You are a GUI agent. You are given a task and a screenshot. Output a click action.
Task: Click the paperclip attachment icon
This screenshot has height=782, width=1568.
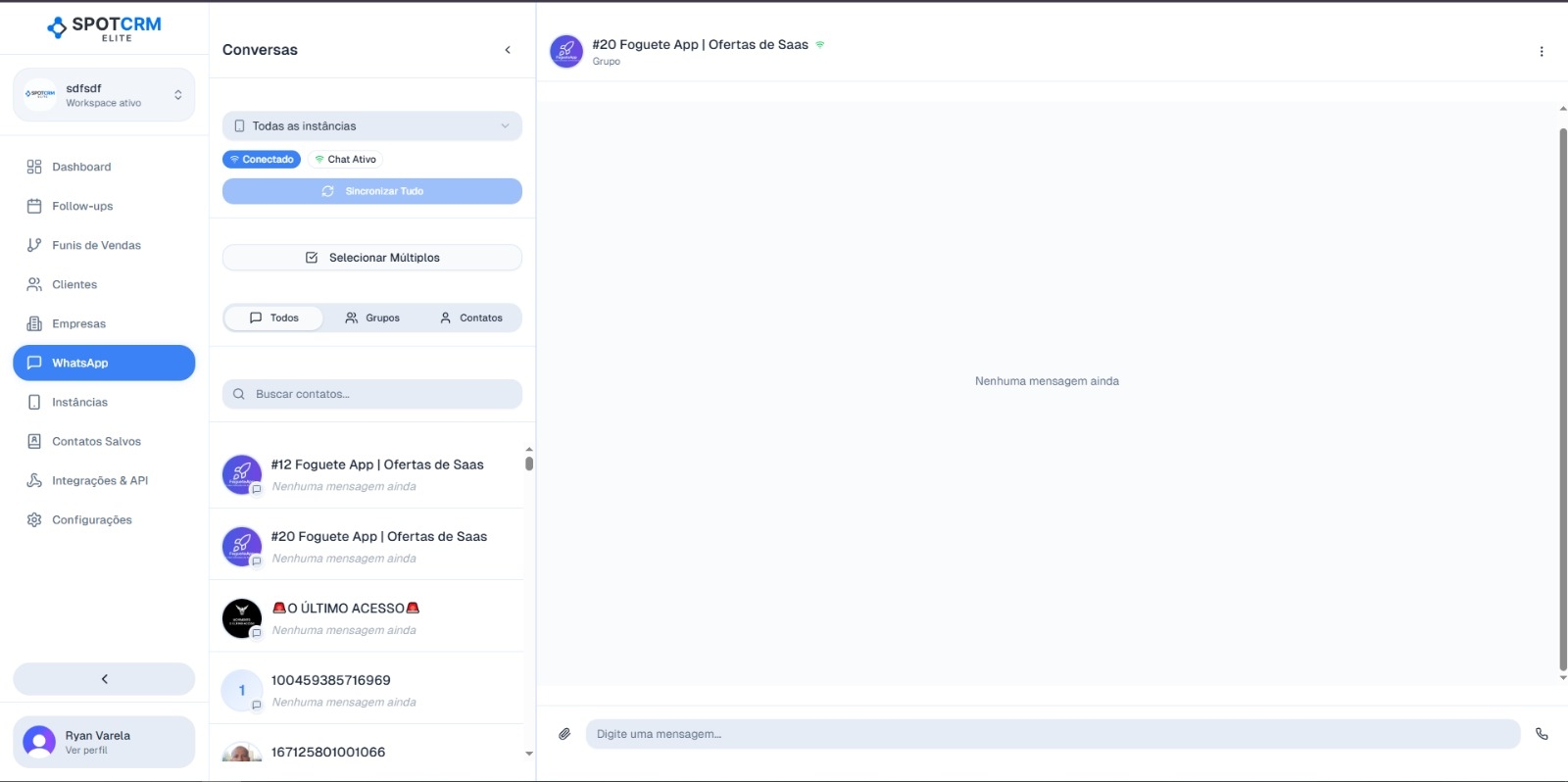564,734
